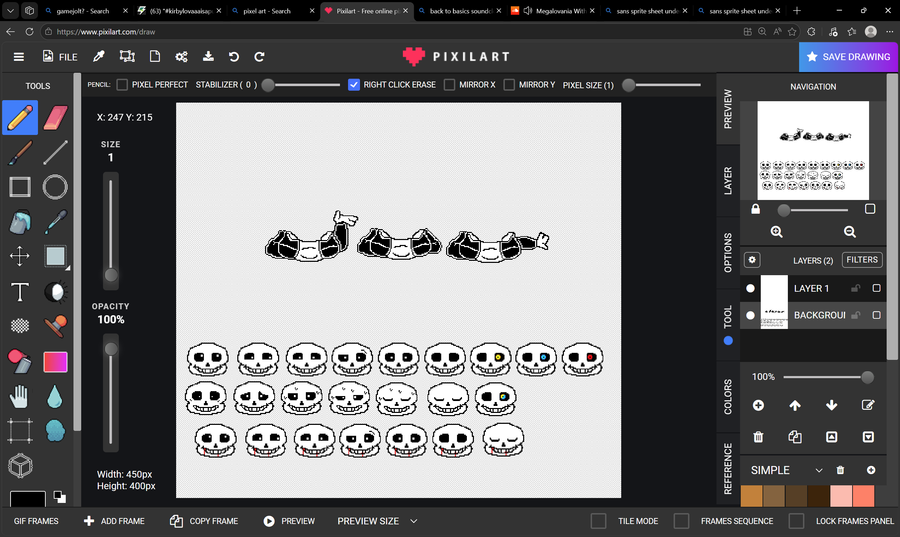Select the Hand pan tool
This screenshot has width=900, height=537.
tap(20, 396)
